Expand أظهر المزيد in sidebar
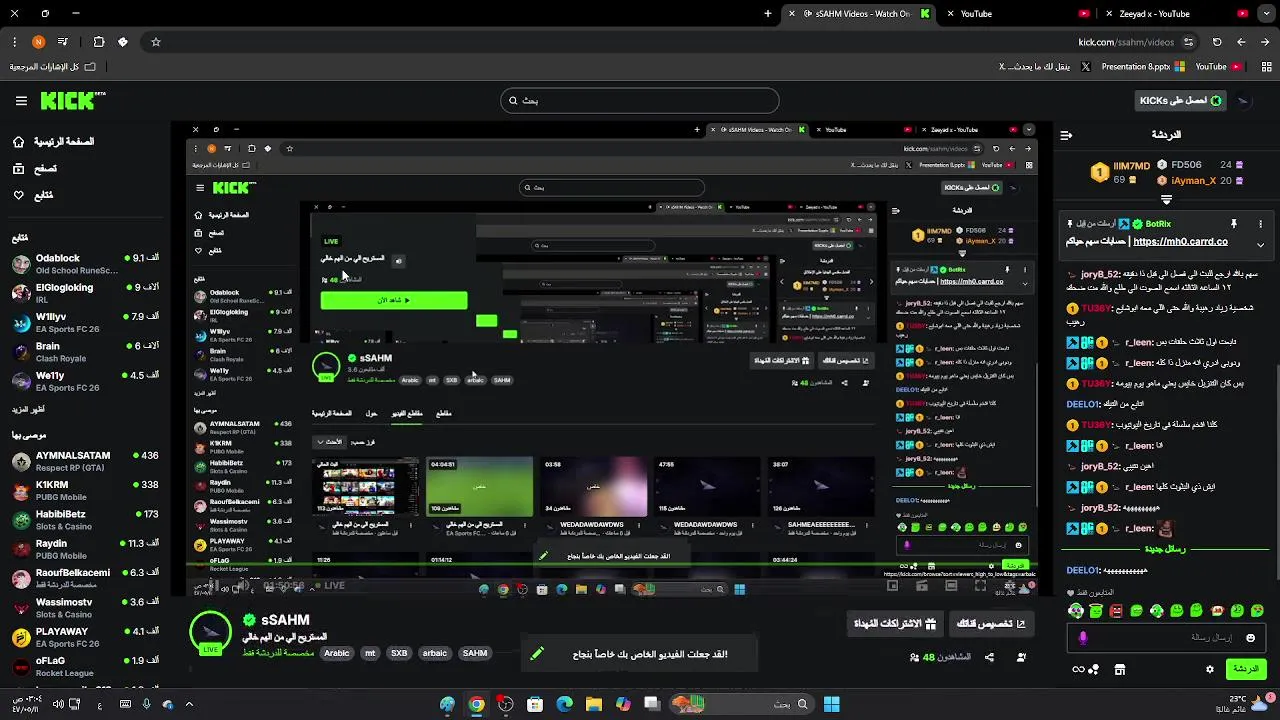Image resolution: width=1280 pixels, height=720 pixels. pyautogui.click(x=28, y=410)
